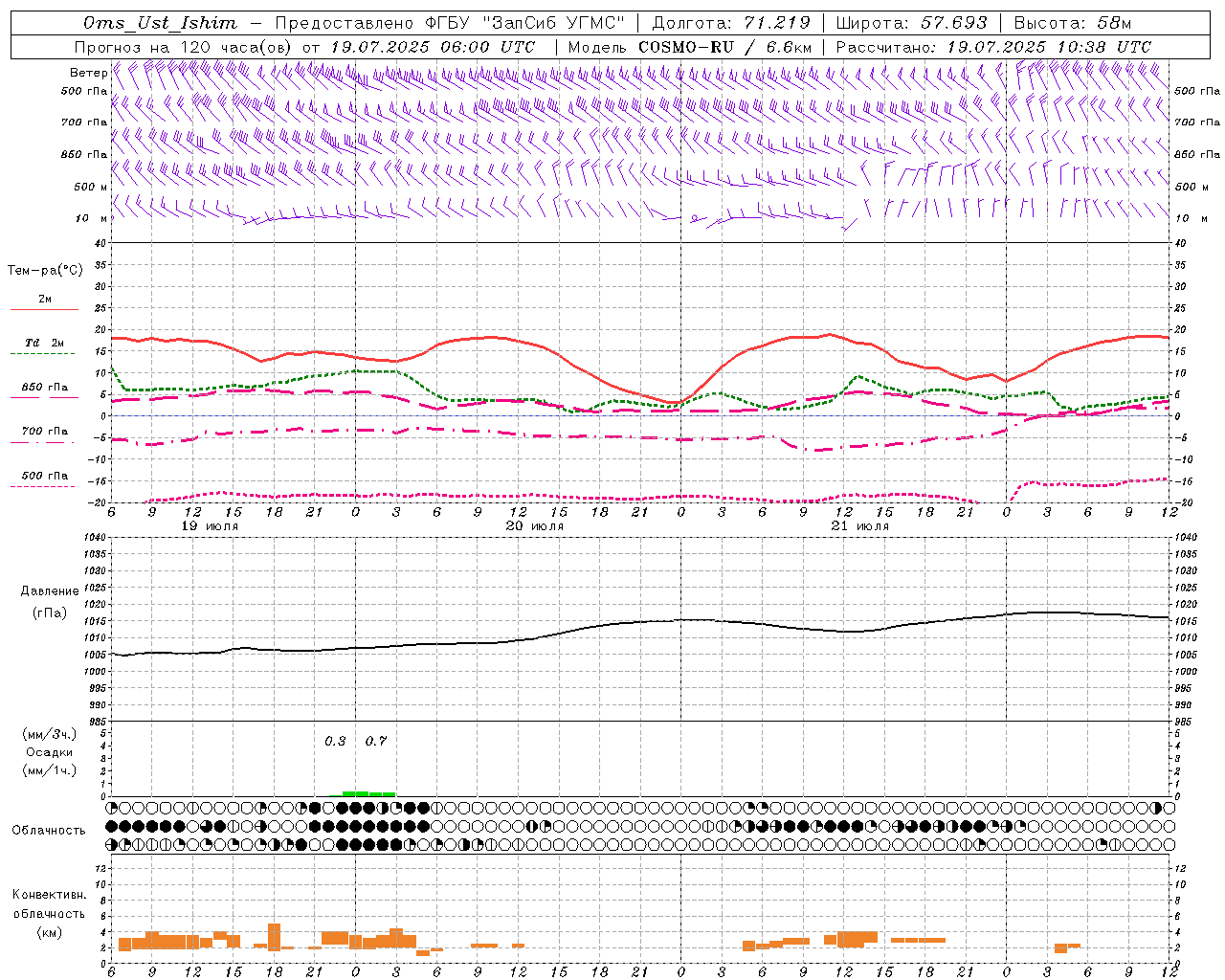Screen dimensions: 1225x980
Task: Select the text ФГБУ "ЗапСиб УГМС"
Action: 524,23
